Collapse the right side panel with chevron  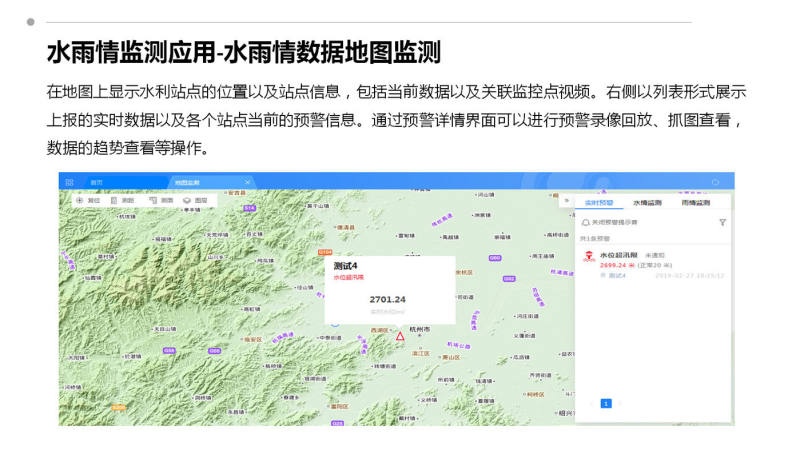[x=567, y=202]
